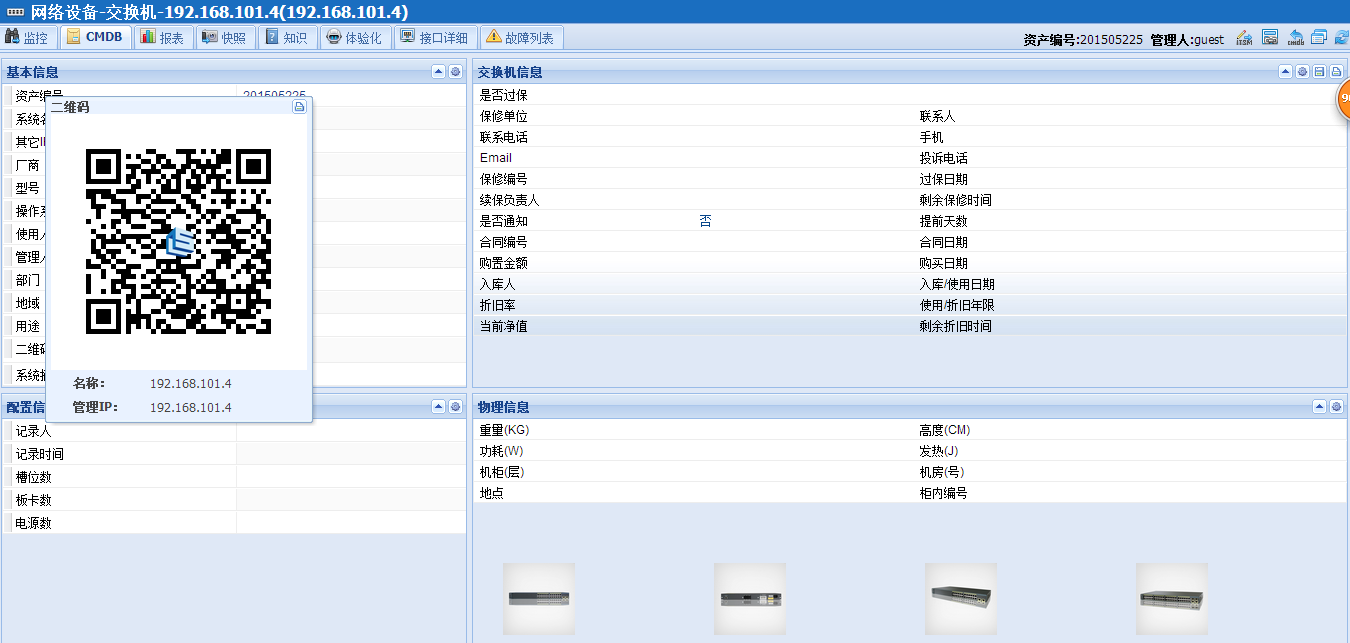Image resolution: width=1350 pixels, height=643 pixels.
Task: Click the 重量(KG) field label
Action: (x=504, y=430)
